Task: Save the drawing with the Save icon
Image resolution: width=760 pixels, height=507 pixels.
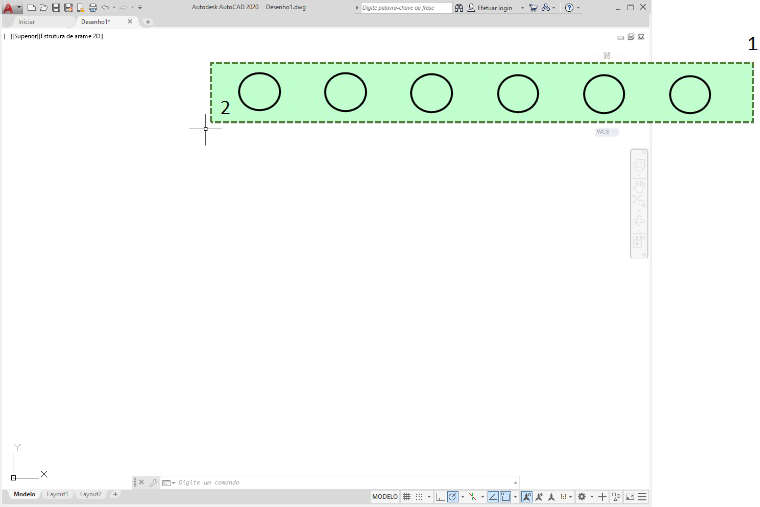Action: pyautogui.click(x=56, y=8)
